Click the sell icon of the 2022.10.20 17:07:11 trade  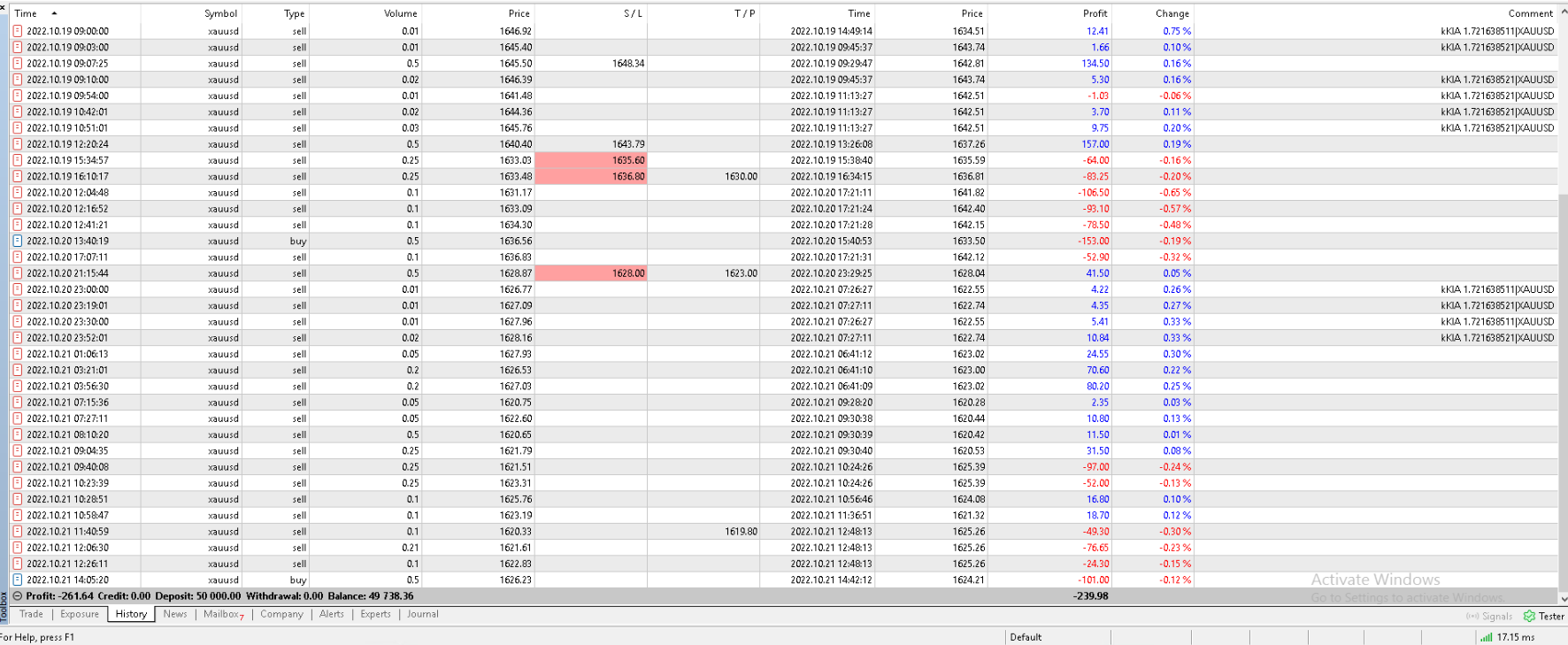click(17, 257)
